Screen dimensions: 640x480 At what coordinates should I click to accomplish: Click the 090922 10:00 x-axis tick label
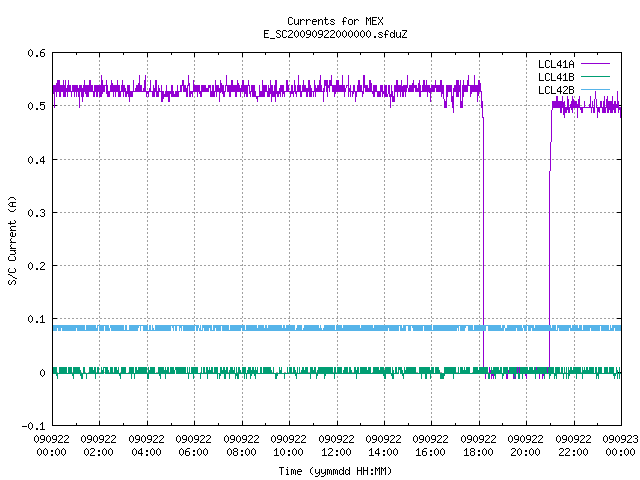coord(288,446)
